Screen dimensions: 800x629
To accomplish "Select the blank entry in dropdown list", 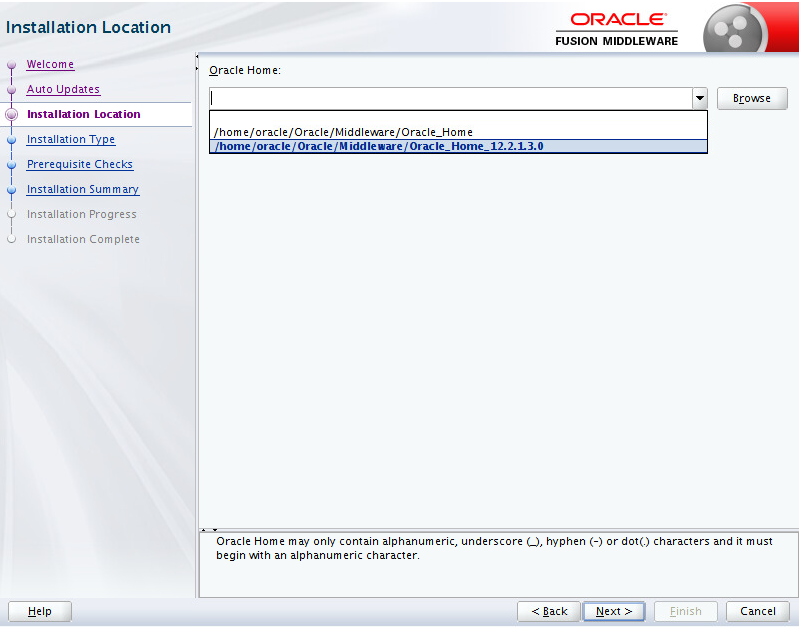I will pos(458,118).
